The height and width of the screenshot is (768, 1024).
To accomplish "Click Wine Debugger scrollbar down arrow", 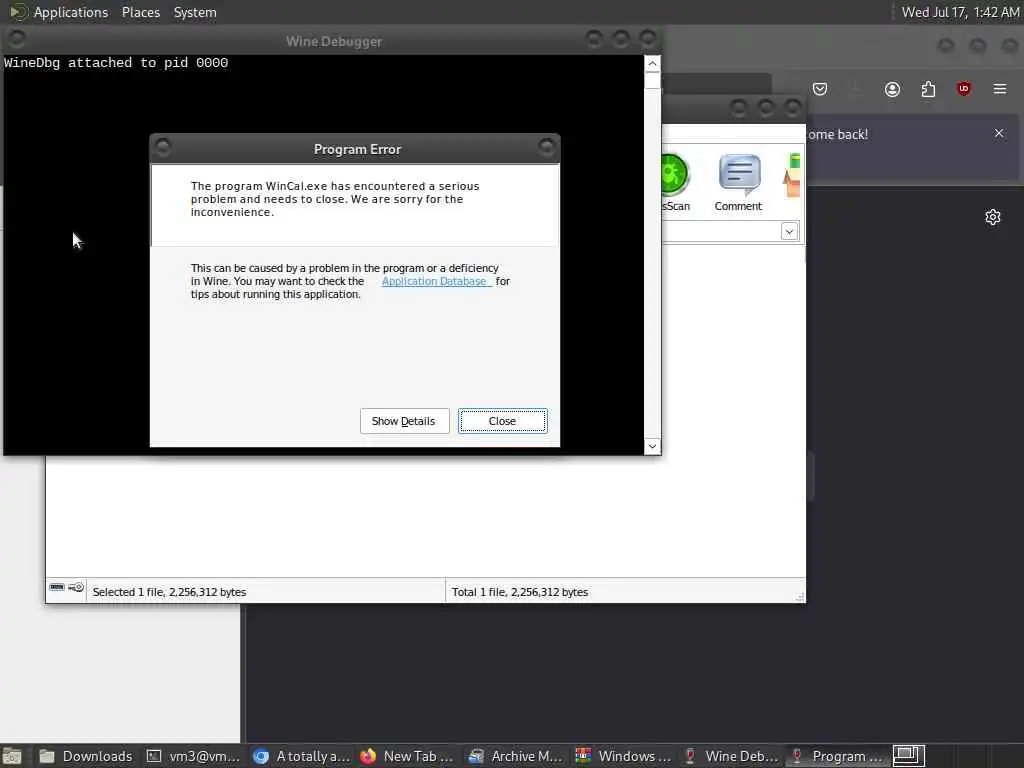I will pyautogui.click(x=652, y=446).
